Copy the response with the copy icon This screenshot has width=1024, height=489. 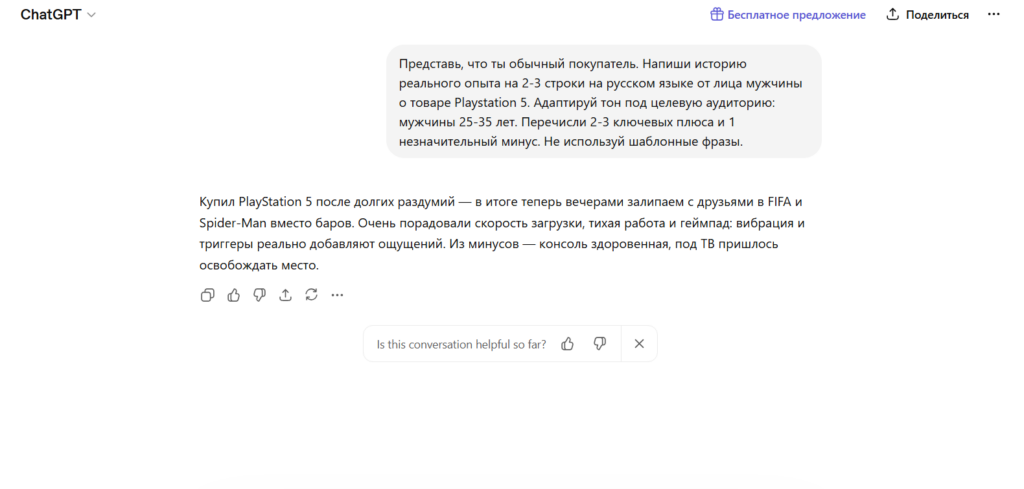point(207,295)
